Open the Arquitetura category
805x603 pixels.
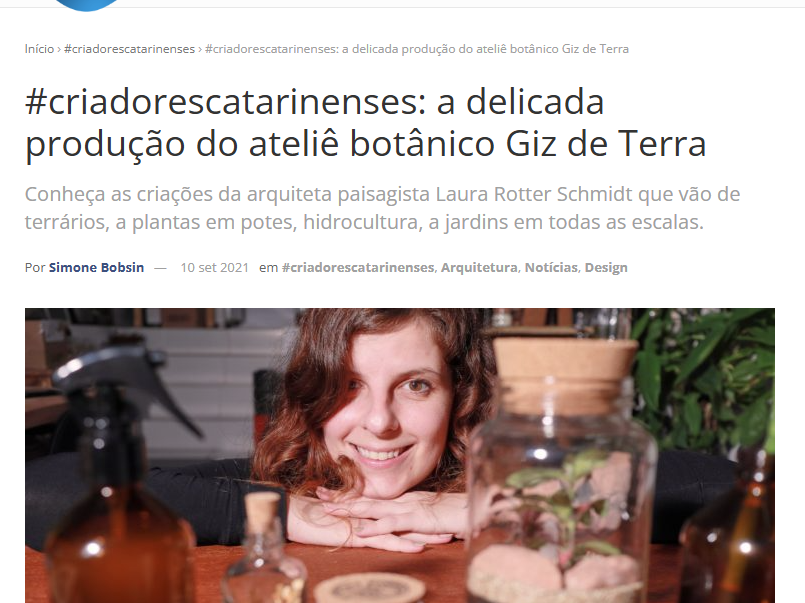479,267
